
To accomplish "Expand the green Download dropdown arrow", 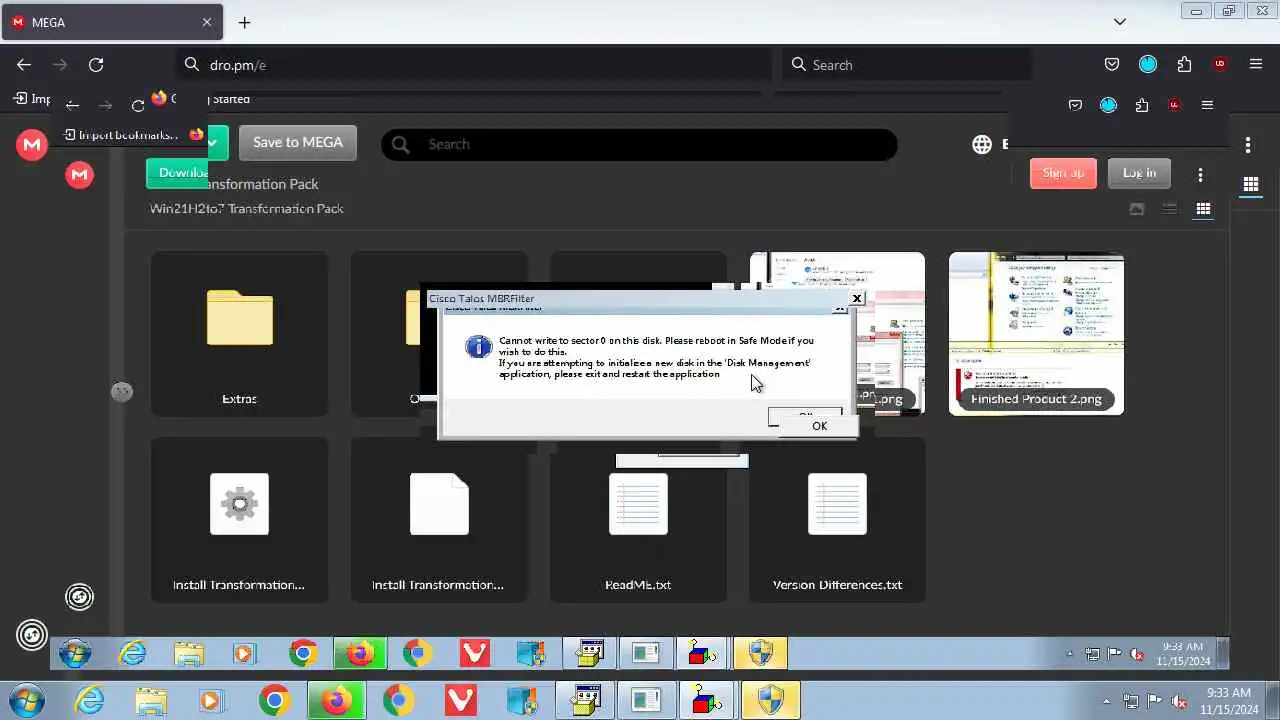I will tap(214, 143).
